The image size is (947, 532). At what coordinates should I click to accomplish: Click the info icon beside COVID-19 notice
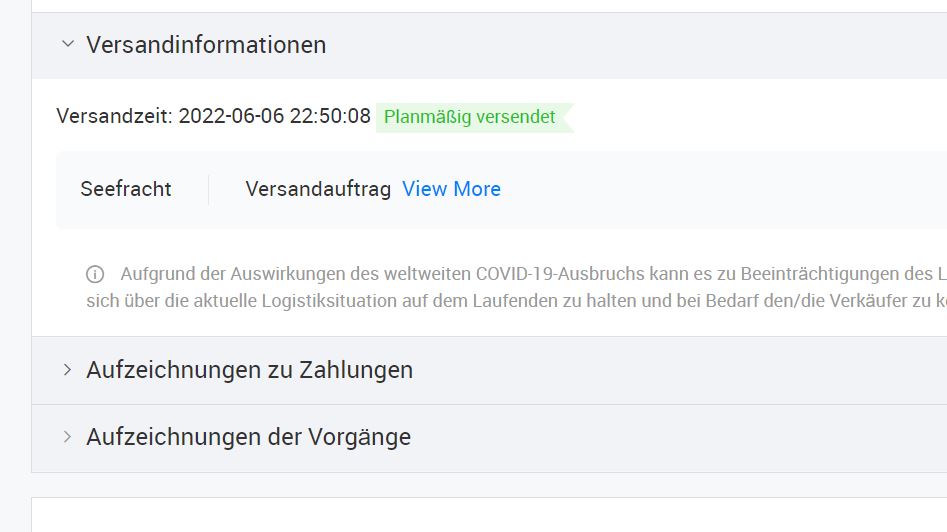coord(95,274)
